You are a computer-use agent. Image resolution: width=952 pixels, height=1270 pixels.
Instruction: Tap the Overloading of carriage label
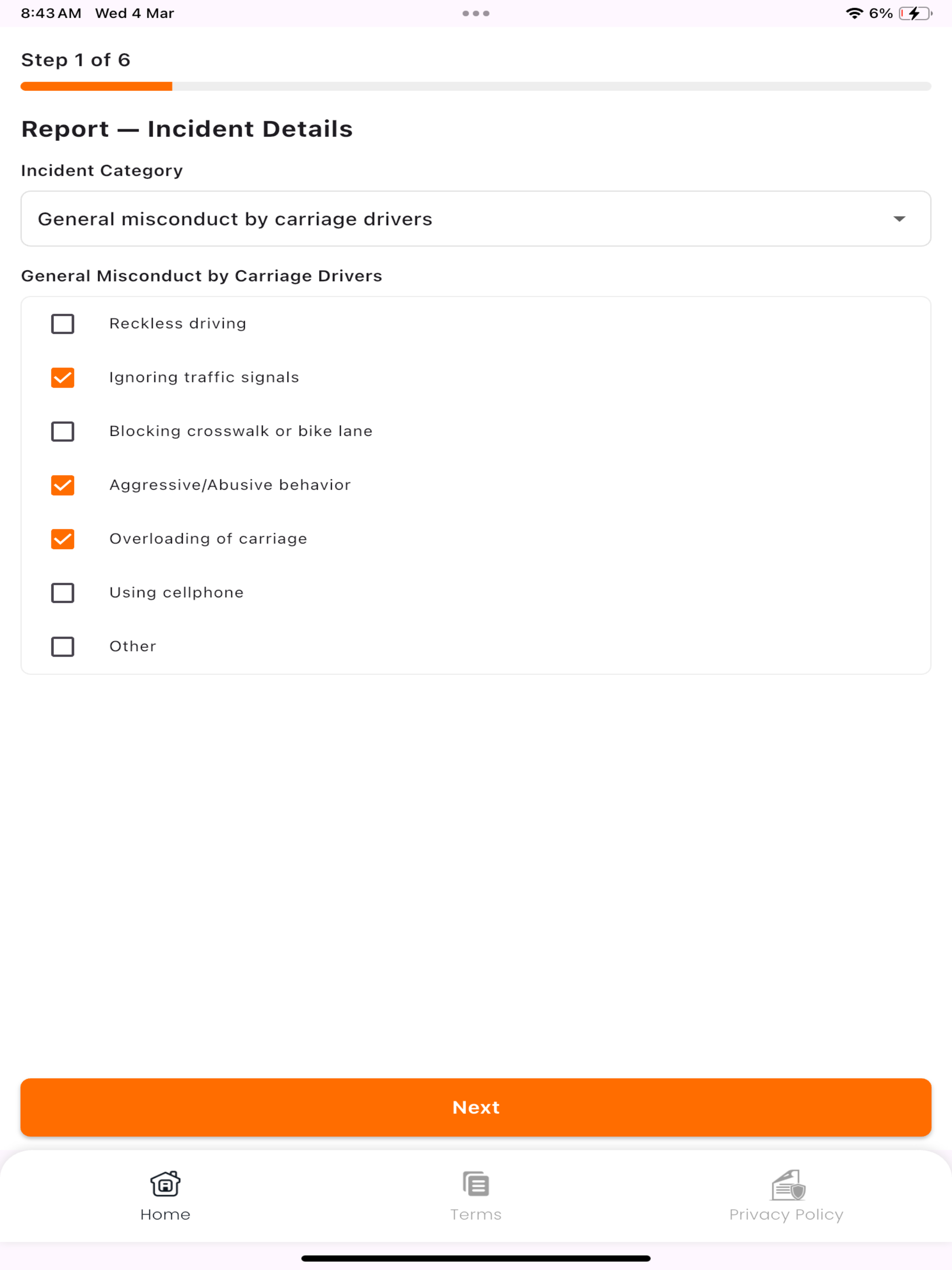coord(208,539)
